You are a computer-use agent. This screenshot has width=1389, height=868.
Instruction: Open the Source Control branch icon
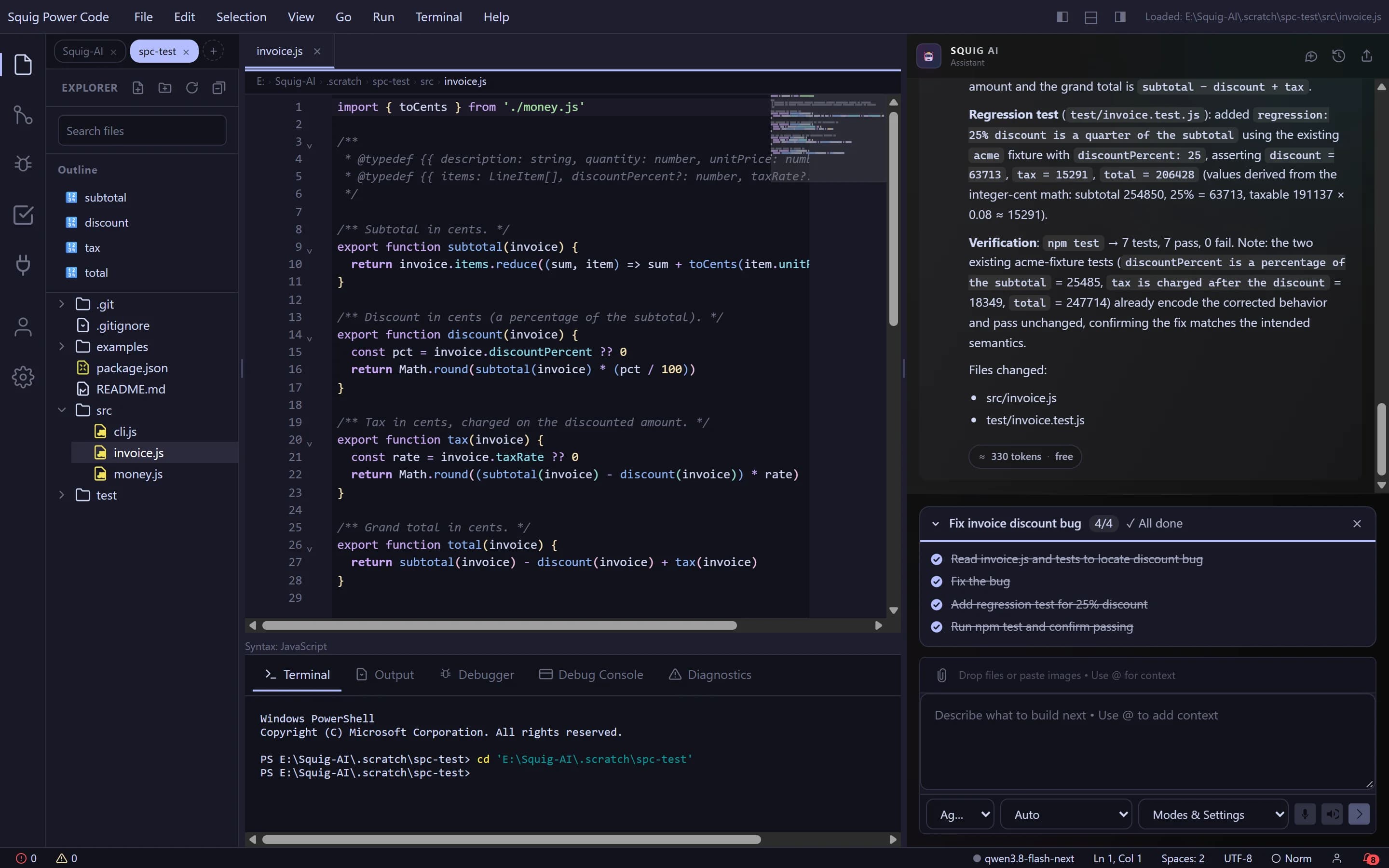(23, 115)
